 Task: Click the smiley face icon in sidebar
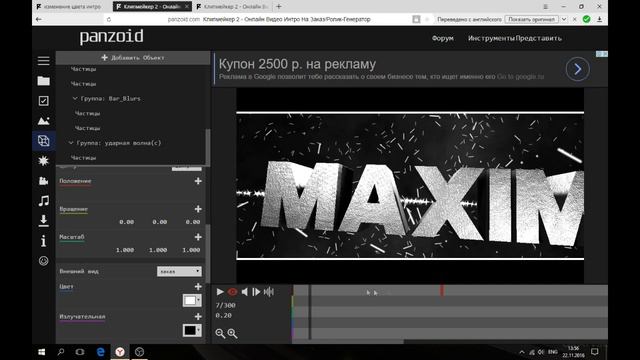tap(44, 261)
